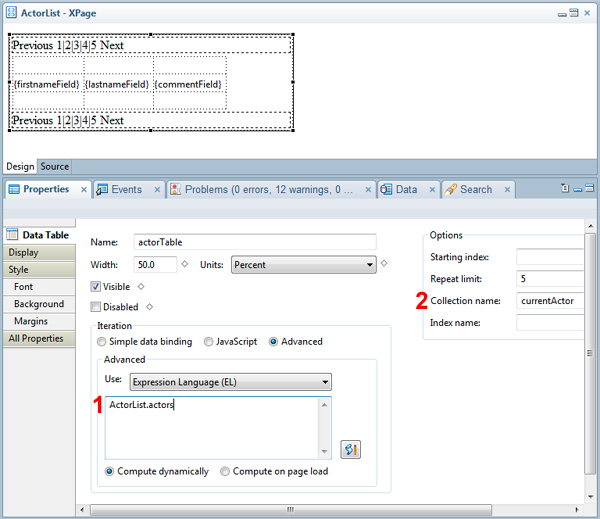Click the Repeat limit input field

tap(549, 278)
